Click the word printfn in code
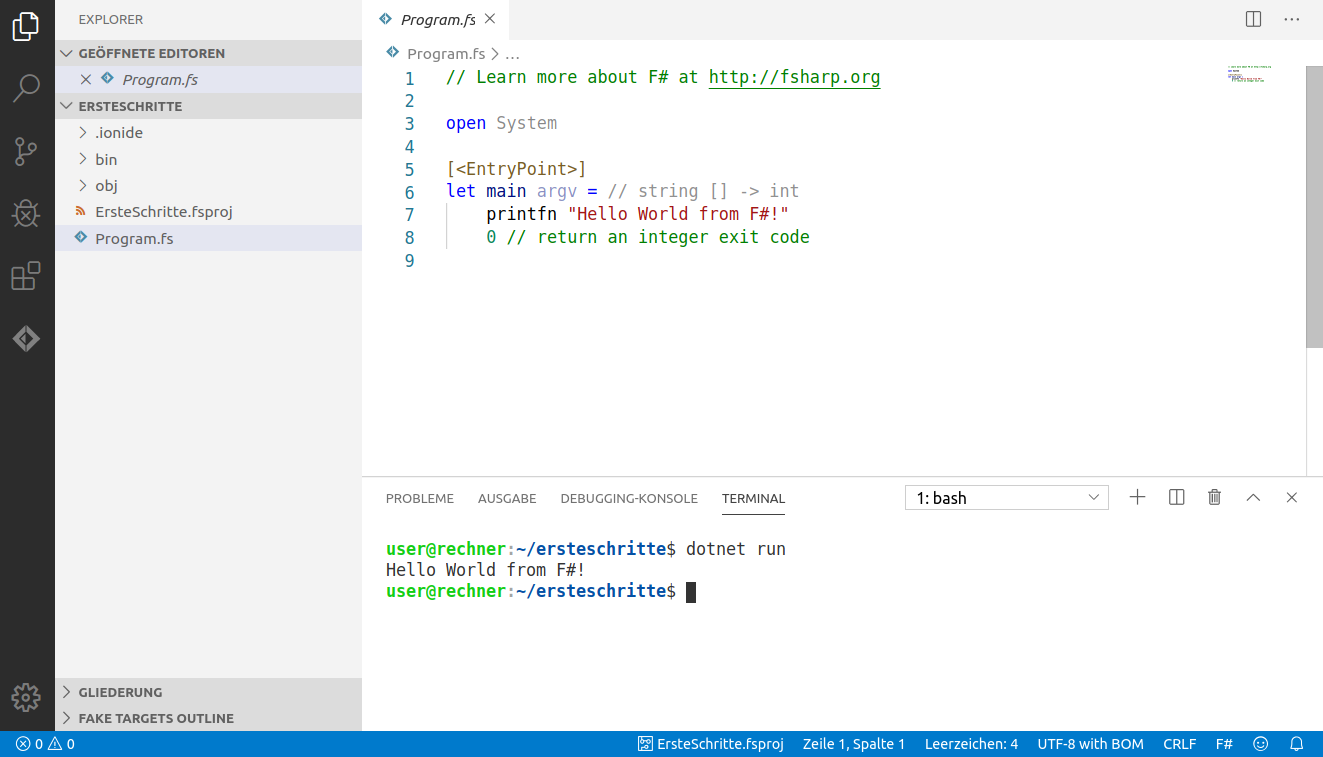 [x=522, y=214]
